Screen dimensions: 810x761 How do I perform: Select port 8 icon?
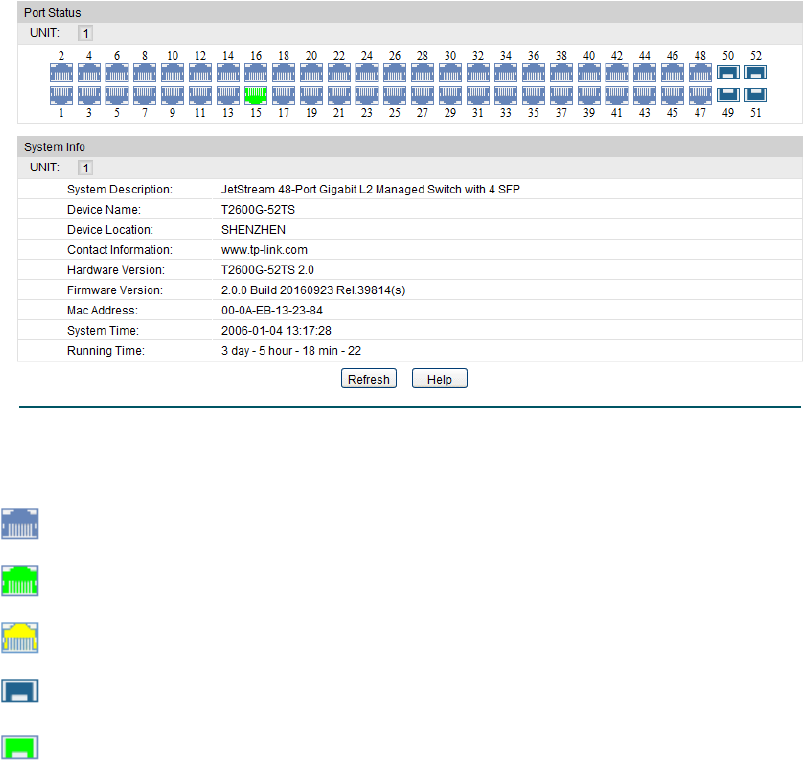(x=145, y=72)
